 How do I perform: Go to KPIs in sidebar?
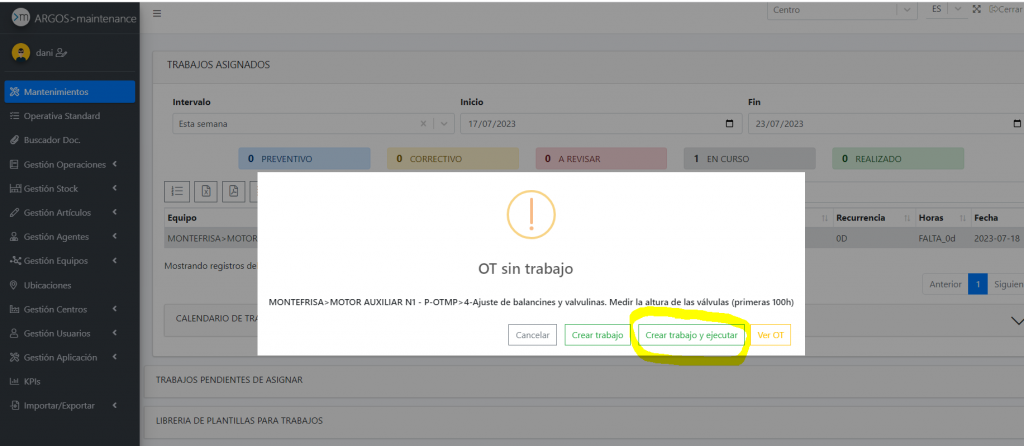[32, 381]
